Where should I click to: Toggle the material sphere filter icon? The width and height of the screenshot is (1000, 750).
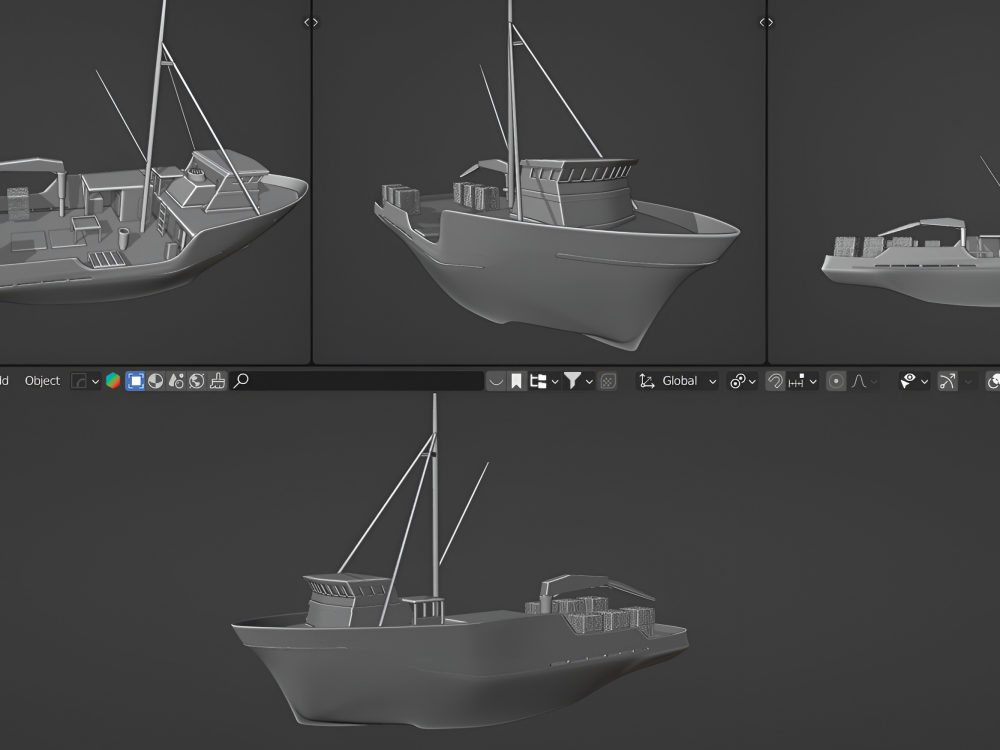[x=156, y=381]
